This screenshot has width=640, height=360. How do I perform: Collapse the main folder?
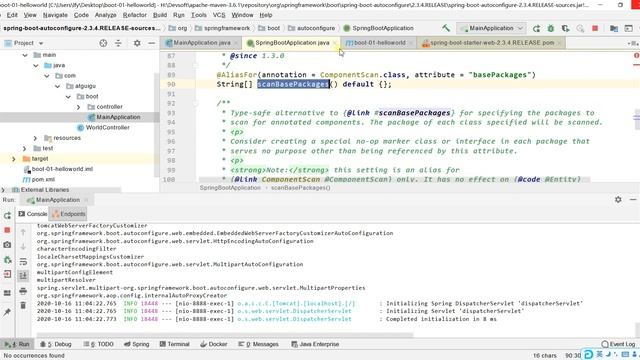[25, 55]
